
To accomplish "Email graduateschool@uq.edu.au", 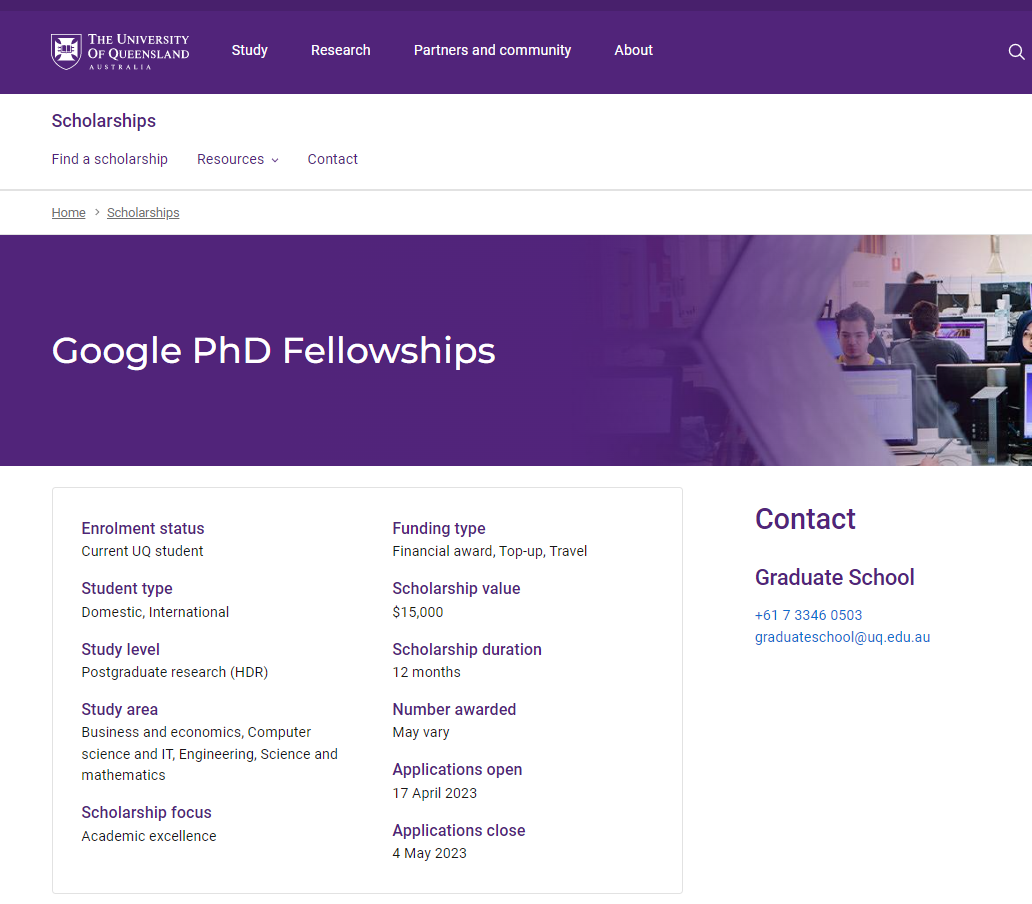I will tap(842, 637).
